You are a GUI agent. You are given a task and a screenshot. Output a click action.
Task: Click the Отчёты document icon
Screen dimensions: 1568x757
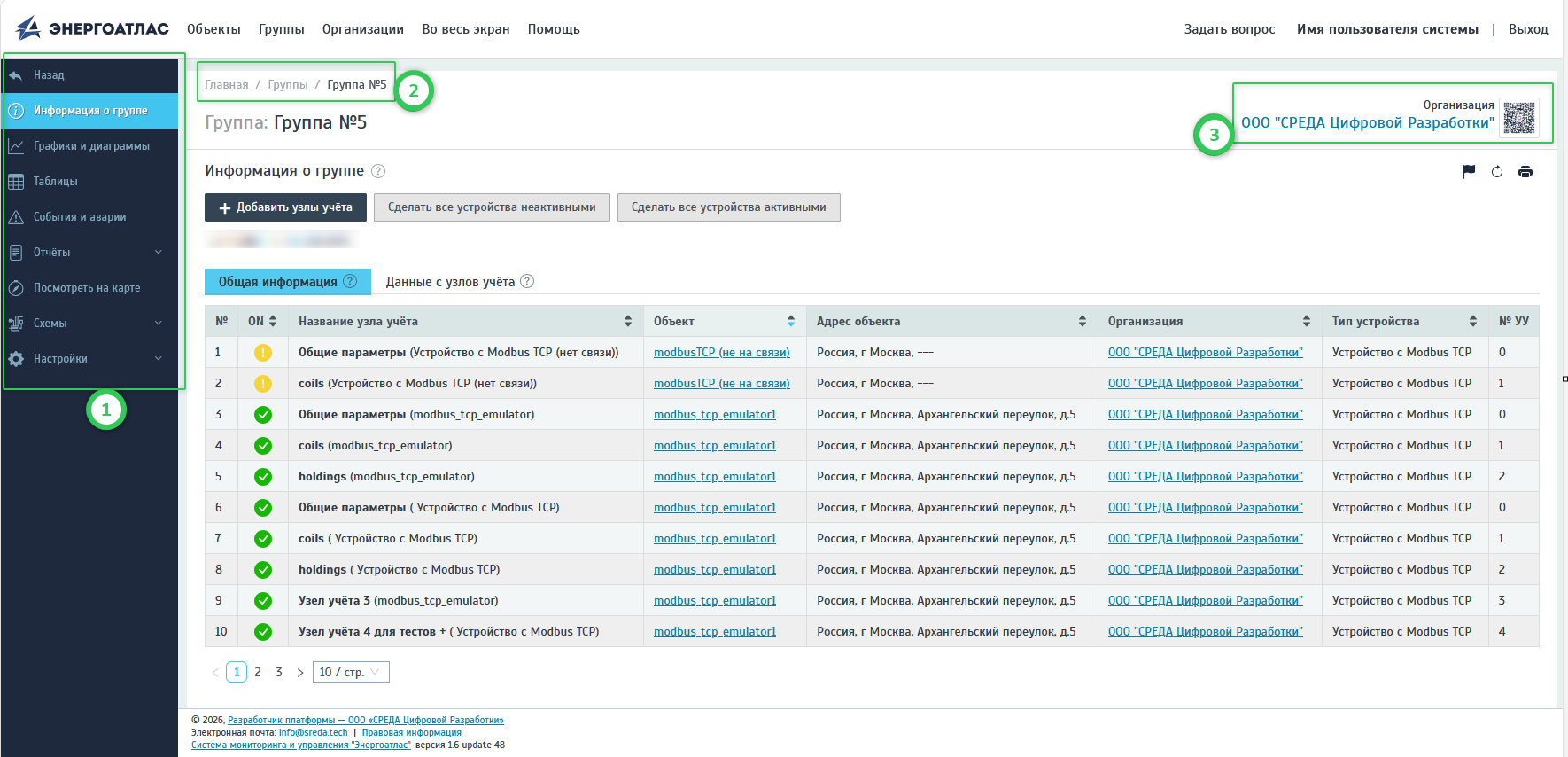coord(16,253)
